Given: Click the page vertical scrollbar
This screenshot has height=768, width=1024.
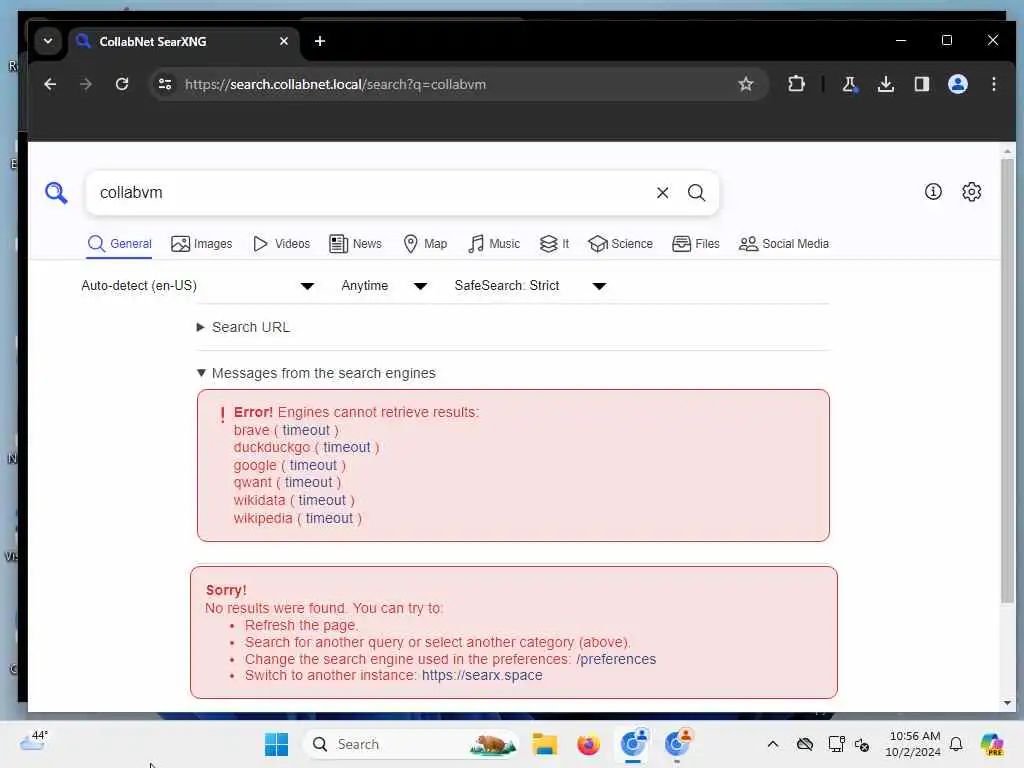Looking at the screenshot, I should [1007, 380].
